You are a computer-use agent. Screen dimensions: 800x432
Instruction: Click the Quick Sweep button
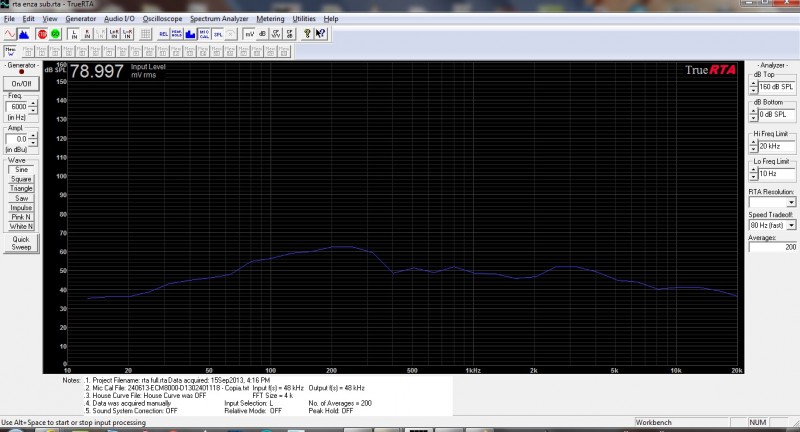click(x=21, y=243)
